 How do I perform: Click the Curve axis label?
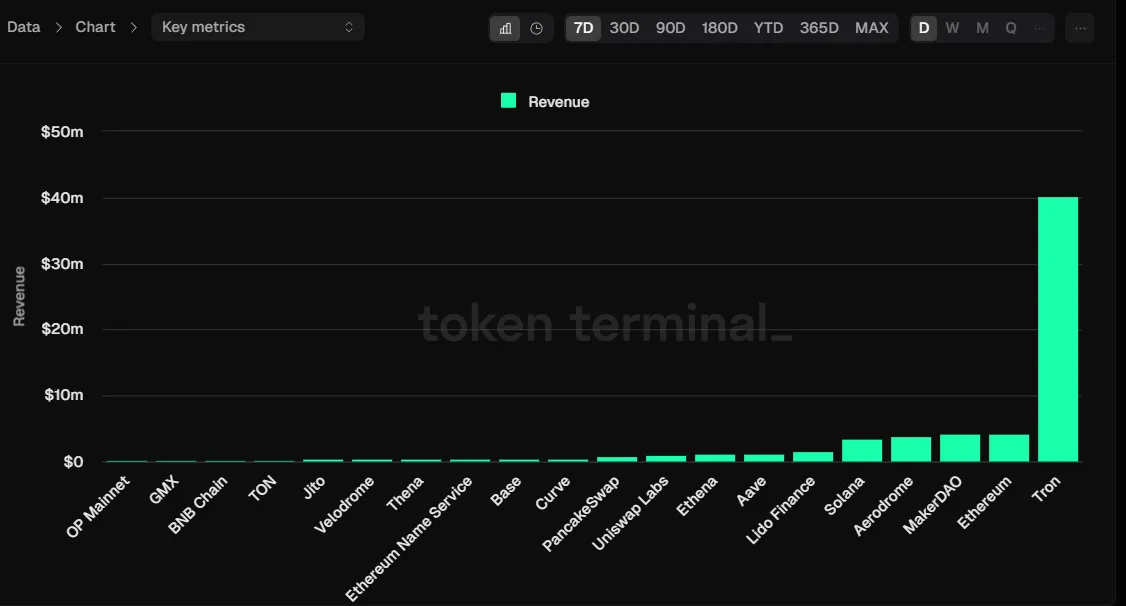tap(552, 493)
